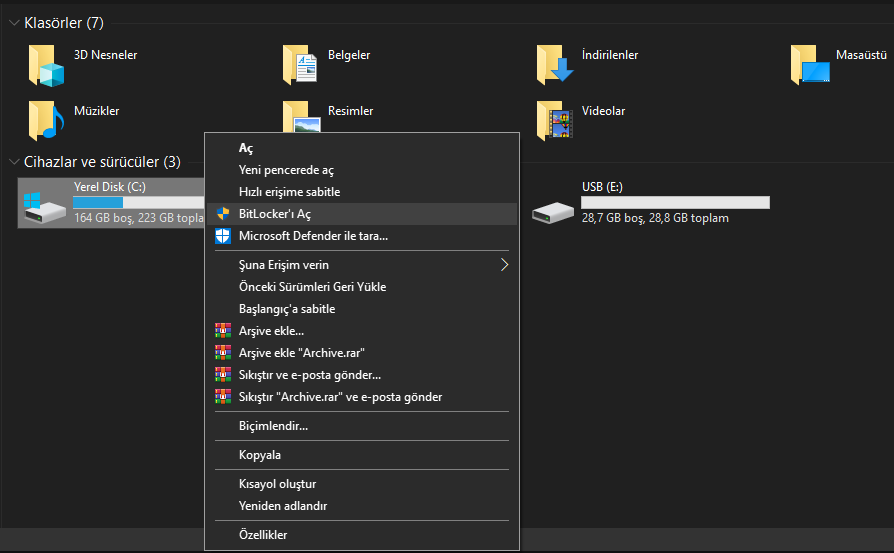The image size is (894, 553).
Task: Collapse the Klasörler (7) section
Action: [x=13, y=23]
